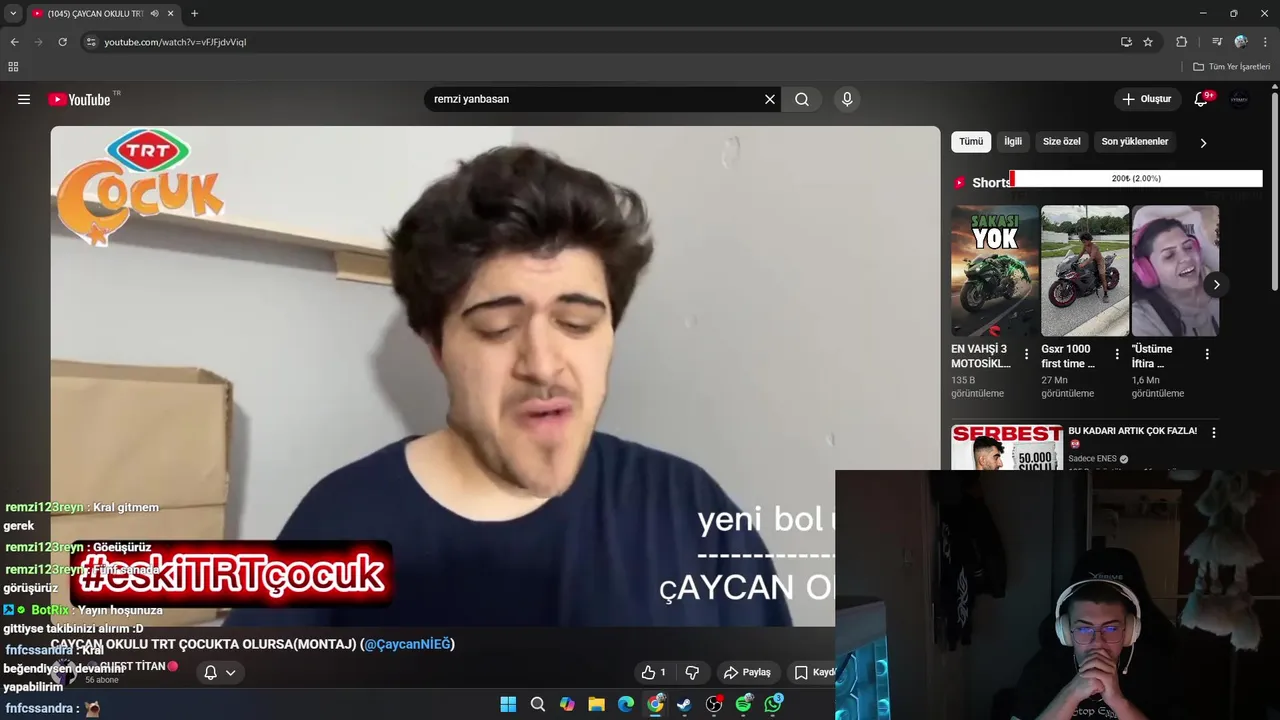Open Steam from the taskbar
This screenshot has height=720, width=1280.
click(685, 704)
